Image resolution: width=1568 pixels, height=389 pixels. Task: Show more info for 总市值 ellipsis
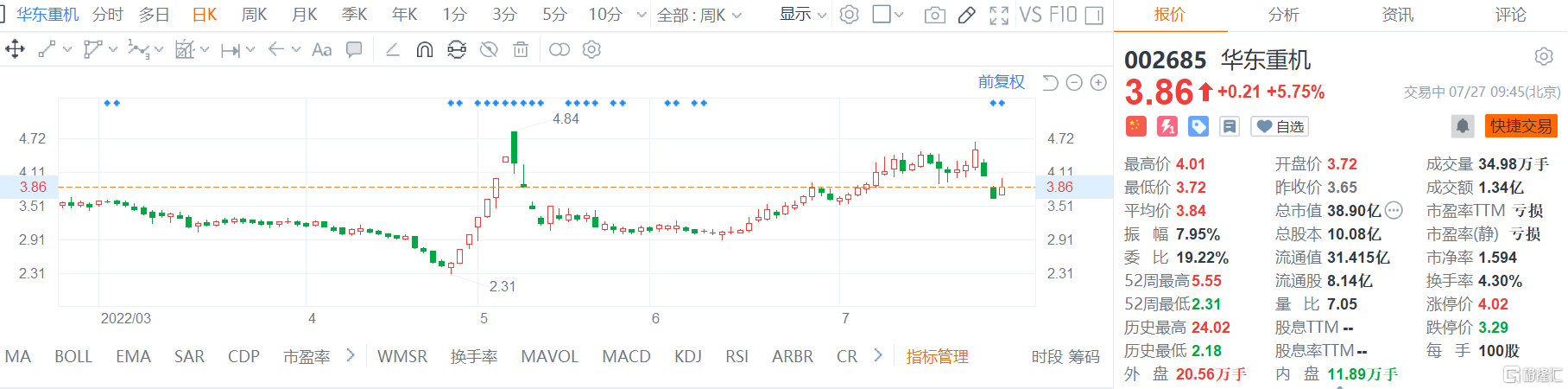(1394, 210)
